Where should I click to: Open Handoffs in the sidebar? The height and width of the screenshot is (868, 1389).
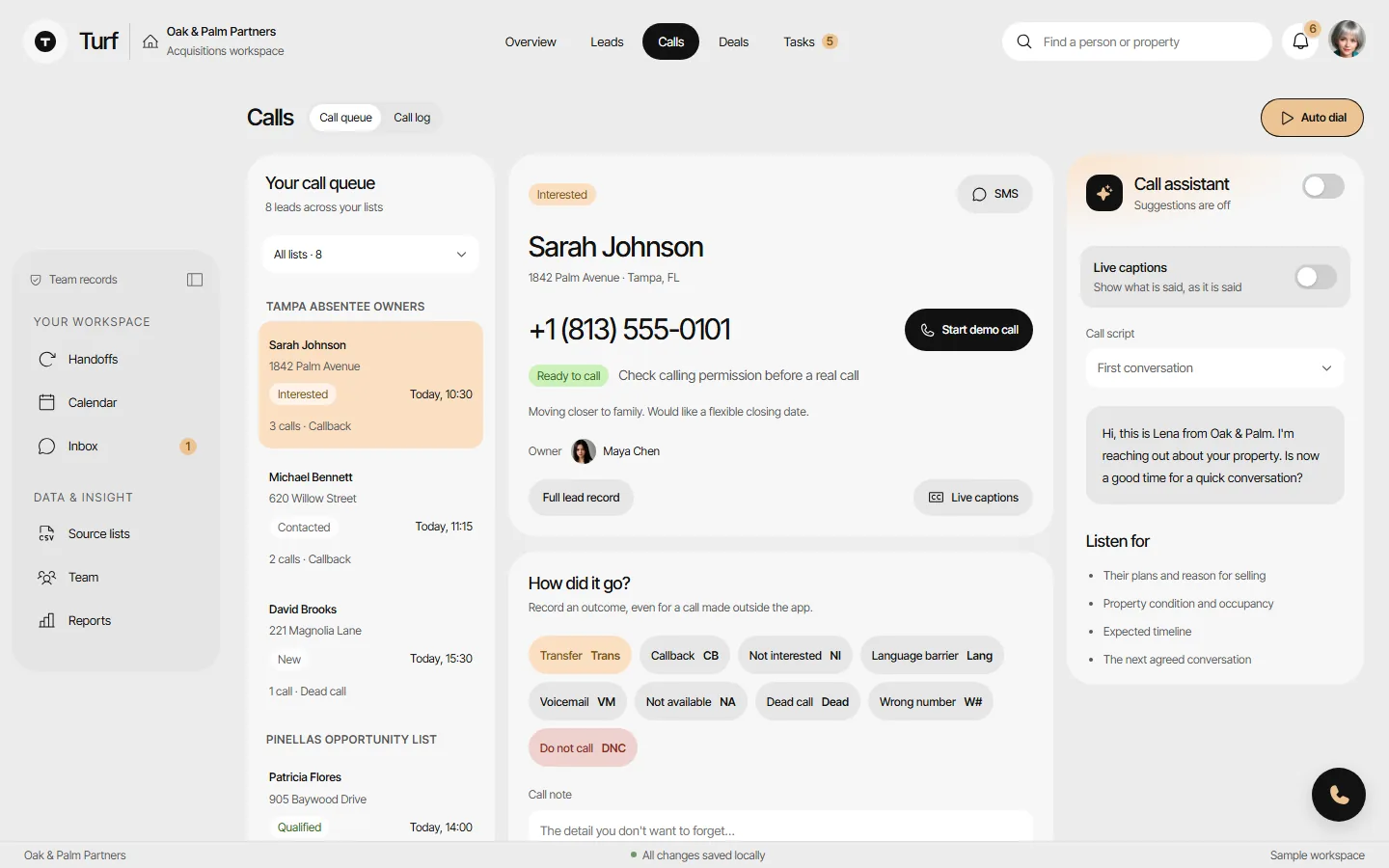point(116,359)
